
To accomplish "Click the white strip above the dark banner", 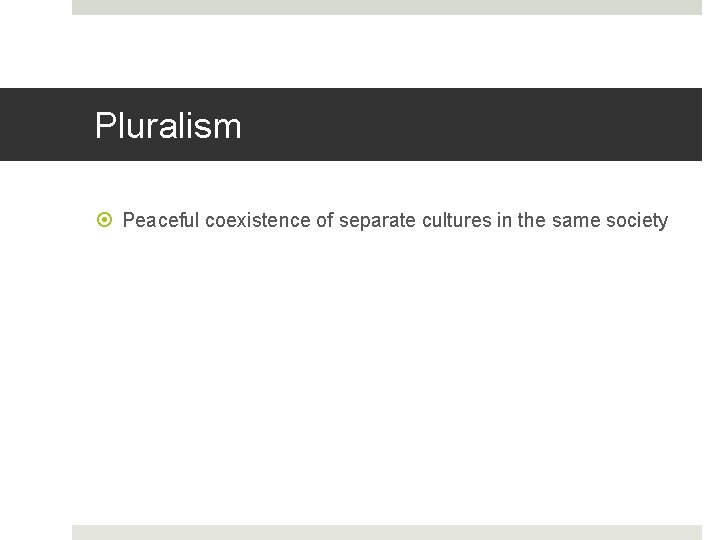I will [x=387, y=52].
